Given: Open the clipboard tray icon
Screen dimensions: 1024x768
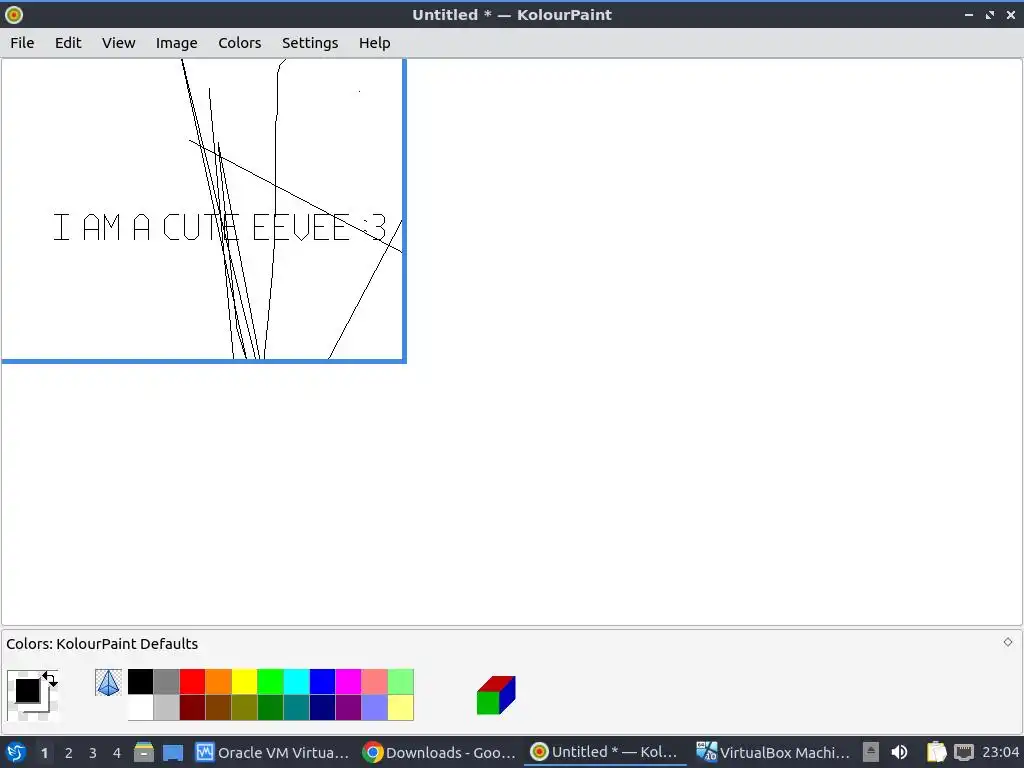Looking at the screenshot, I should coord(936,752).
